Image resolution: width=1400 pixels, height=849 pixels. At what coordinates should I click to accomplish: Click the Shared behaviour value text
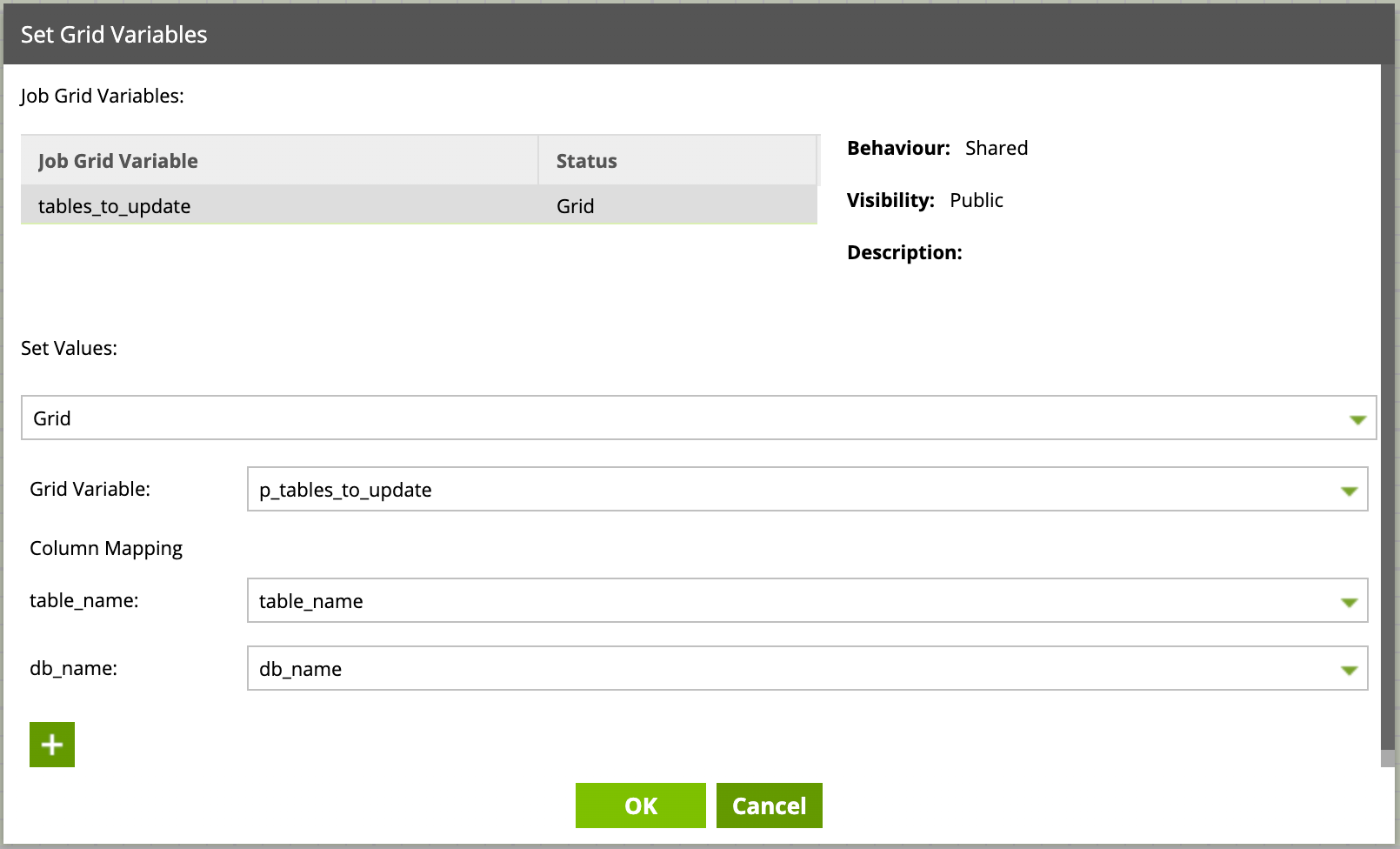[996, 148]
